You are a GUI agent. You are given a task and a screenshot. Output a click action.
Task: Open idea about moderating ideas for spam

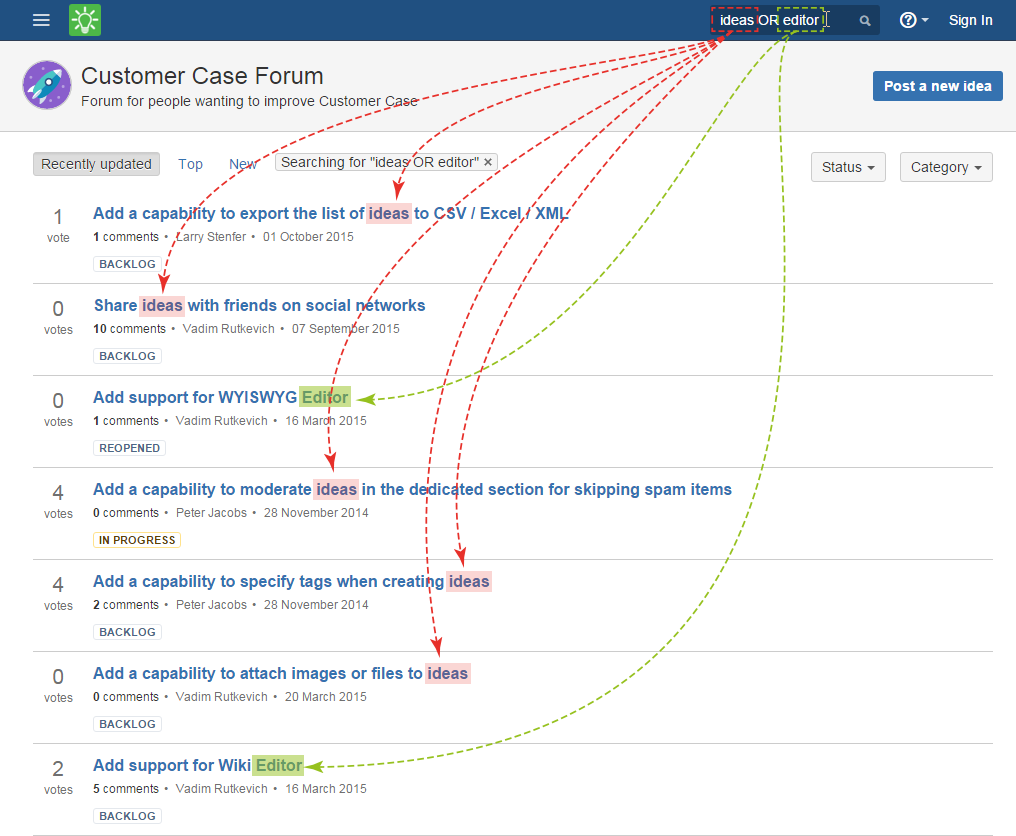coord(412,489)
